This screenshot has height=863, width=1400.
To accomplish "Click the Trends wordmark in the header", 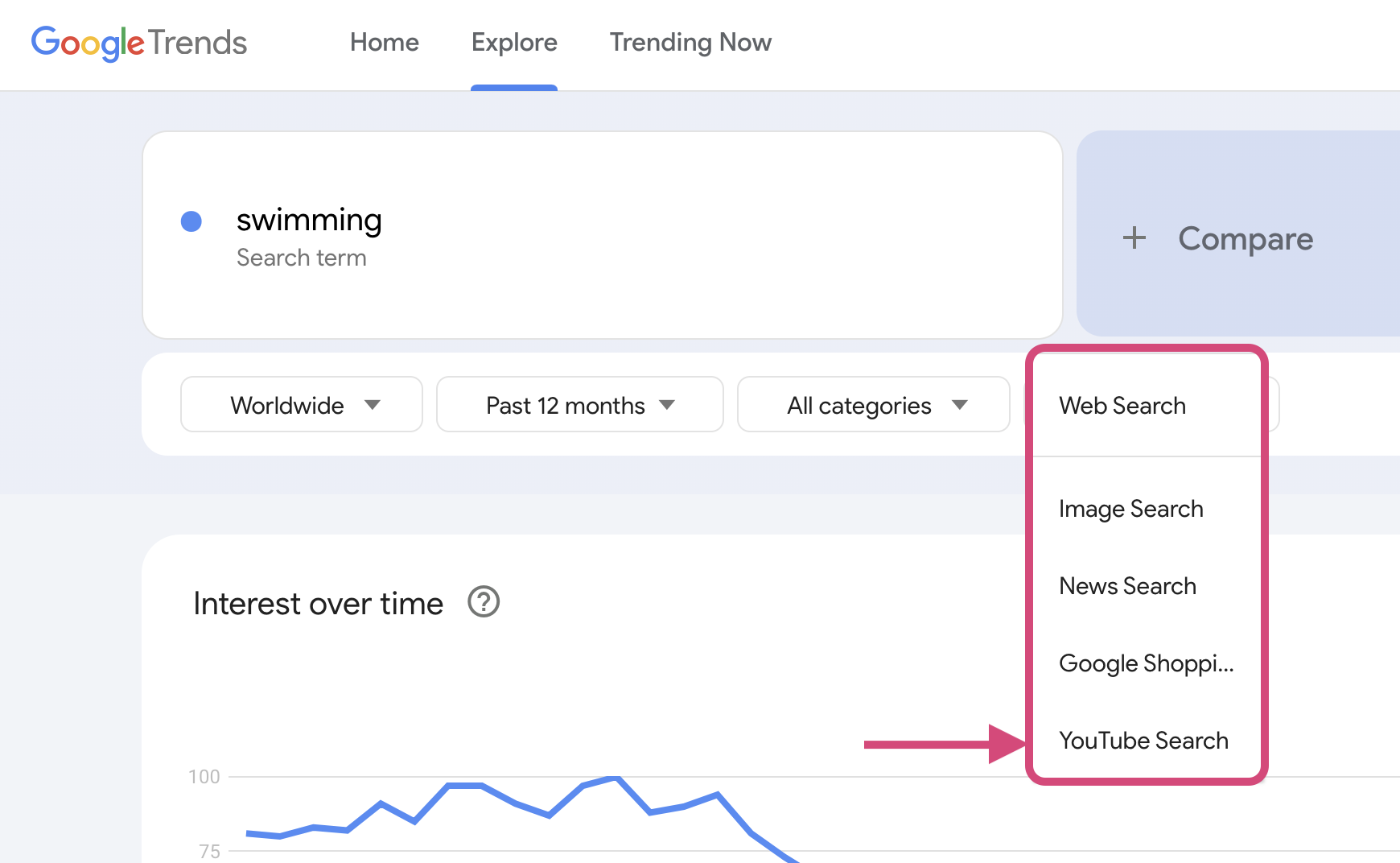I will [197, 43].
